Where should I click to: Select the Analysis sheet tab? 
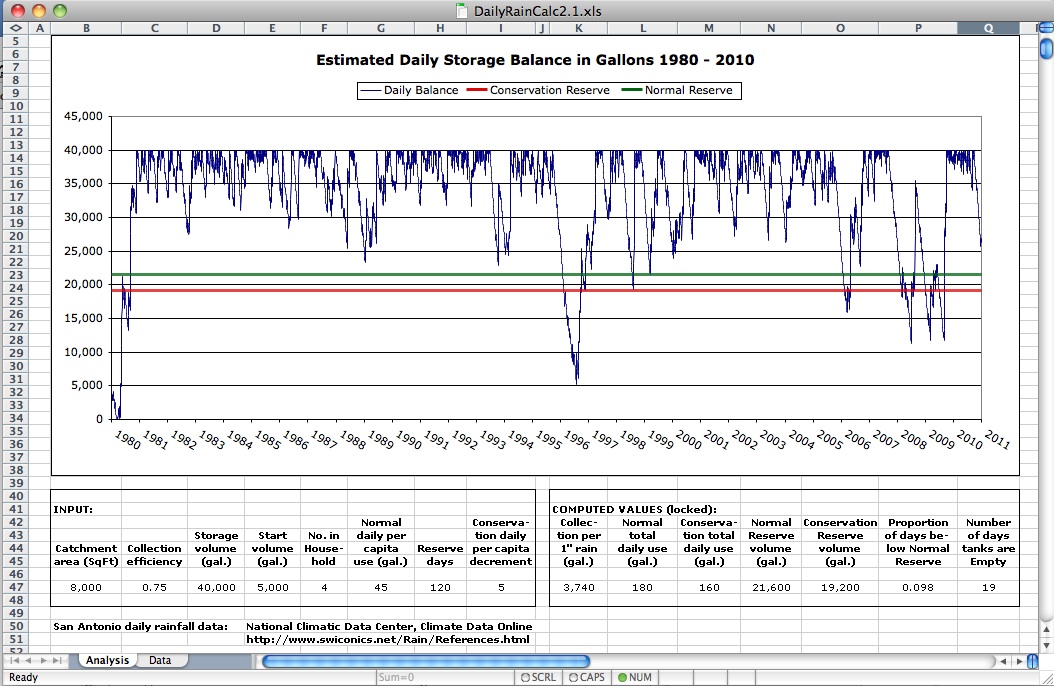click(x=107, y=661)
